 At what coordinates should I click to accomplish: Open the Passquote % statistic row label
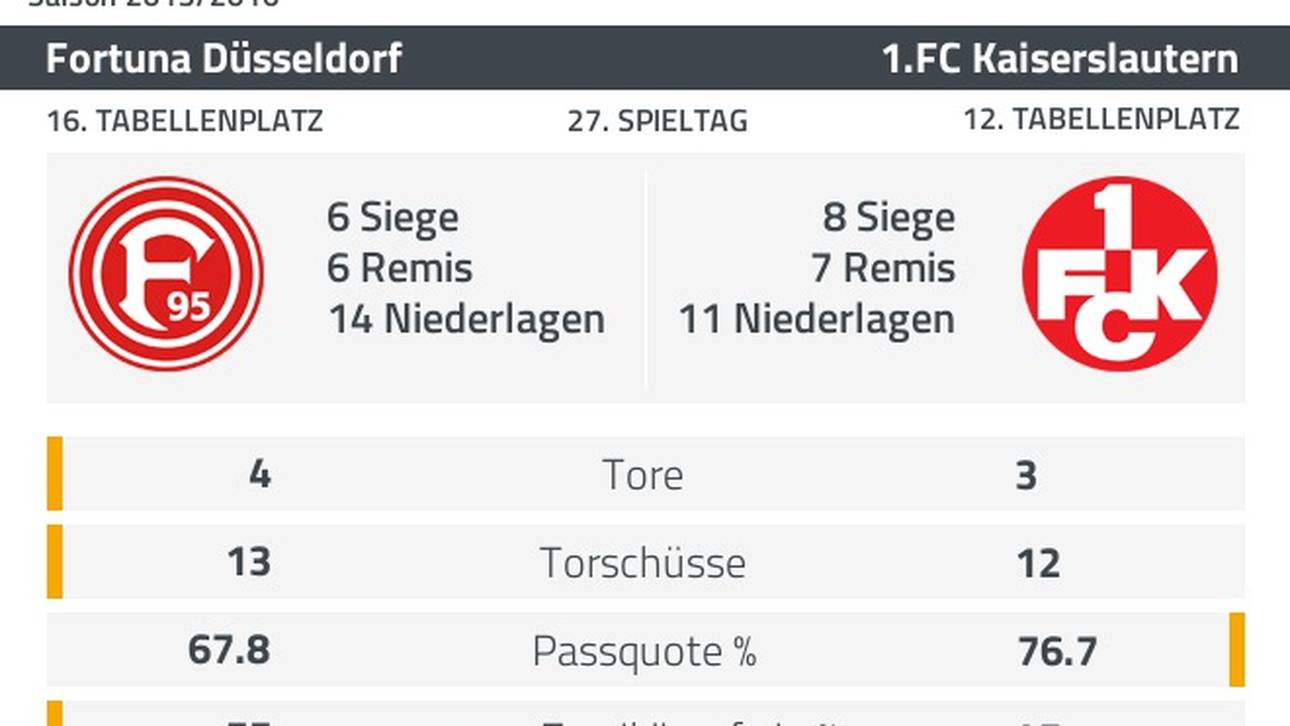click(644, 652)
